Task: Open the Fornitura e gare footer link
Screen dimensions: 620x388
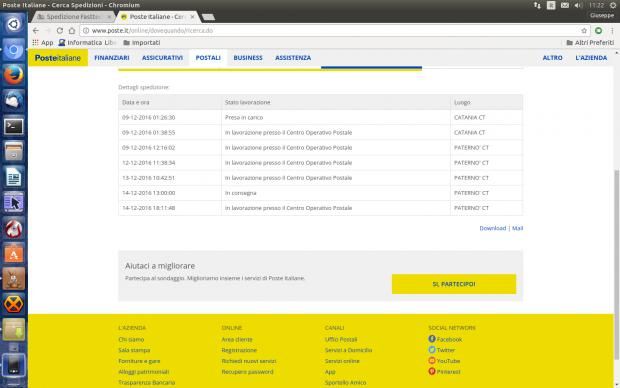Action: tap(139, 361)
